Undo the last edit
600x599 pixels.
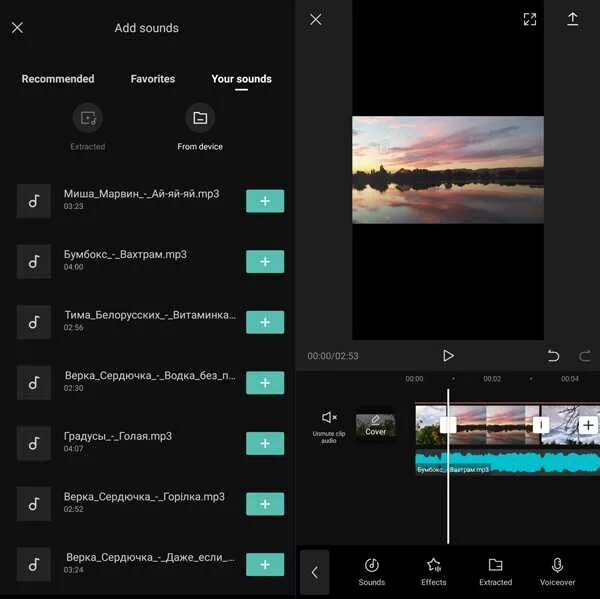553,356
